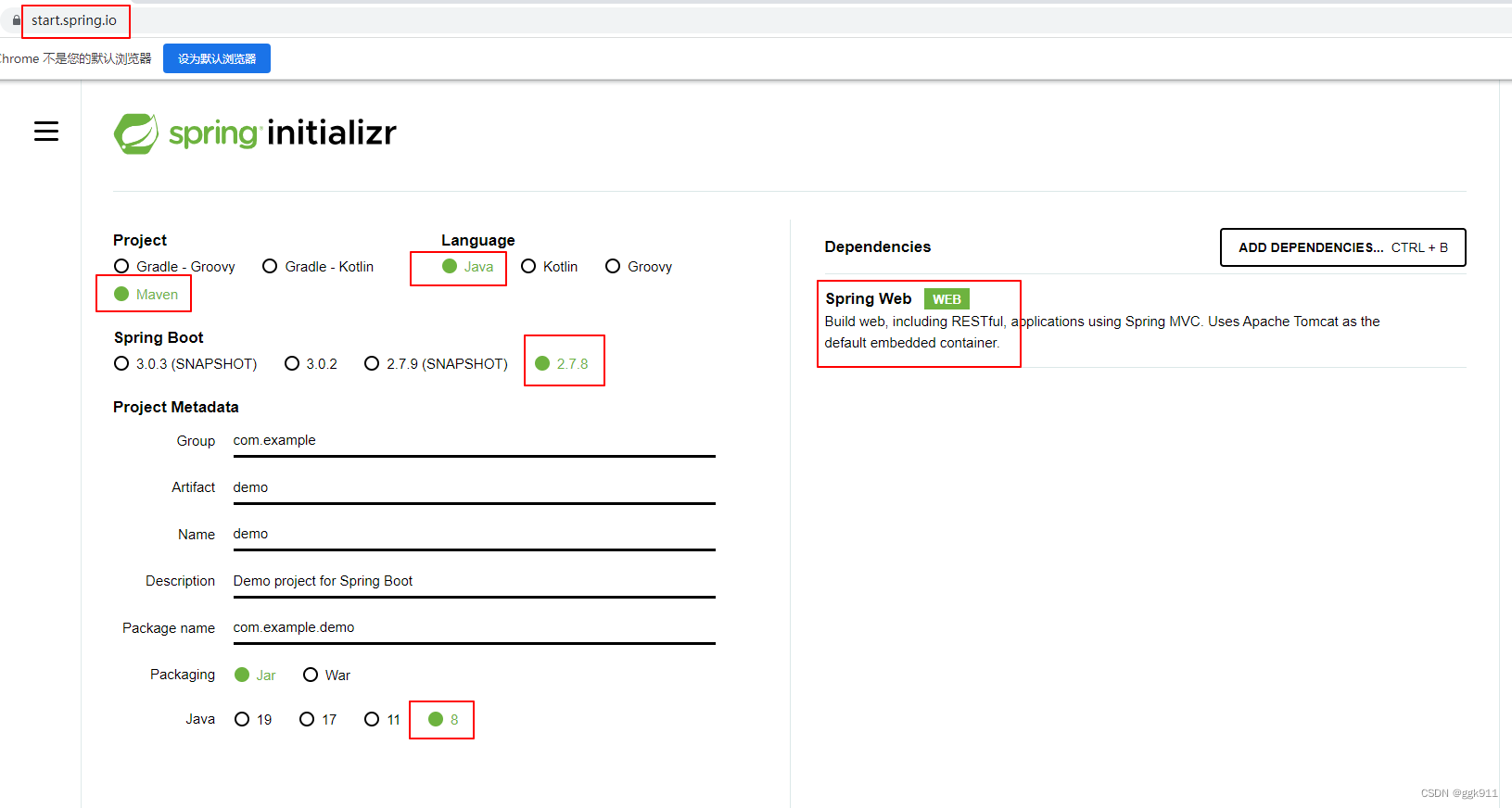Click the start.spring.io address bar

tap(74, 20)
